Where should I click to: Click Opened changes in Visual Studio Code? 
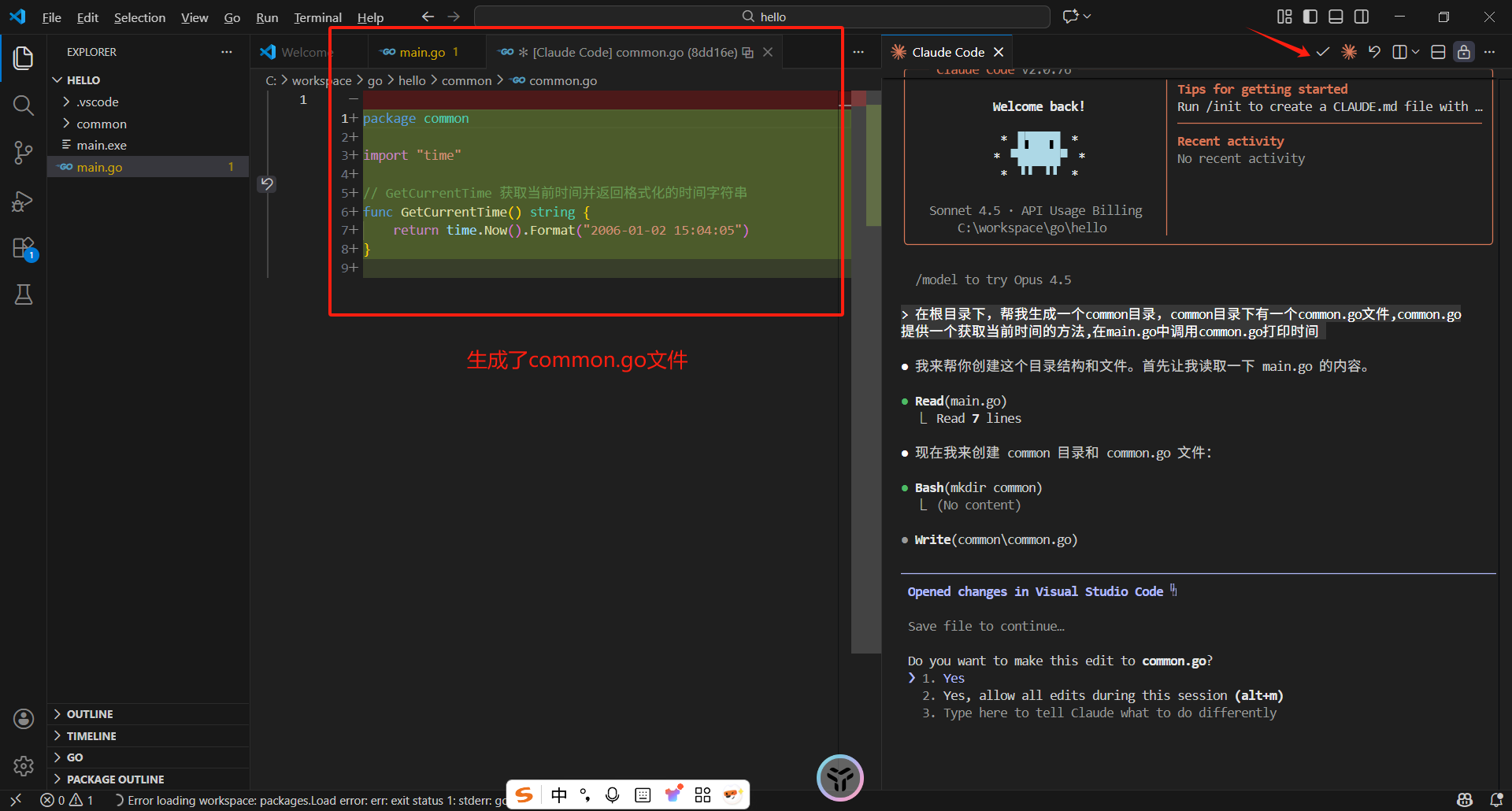click(1035, 591)
